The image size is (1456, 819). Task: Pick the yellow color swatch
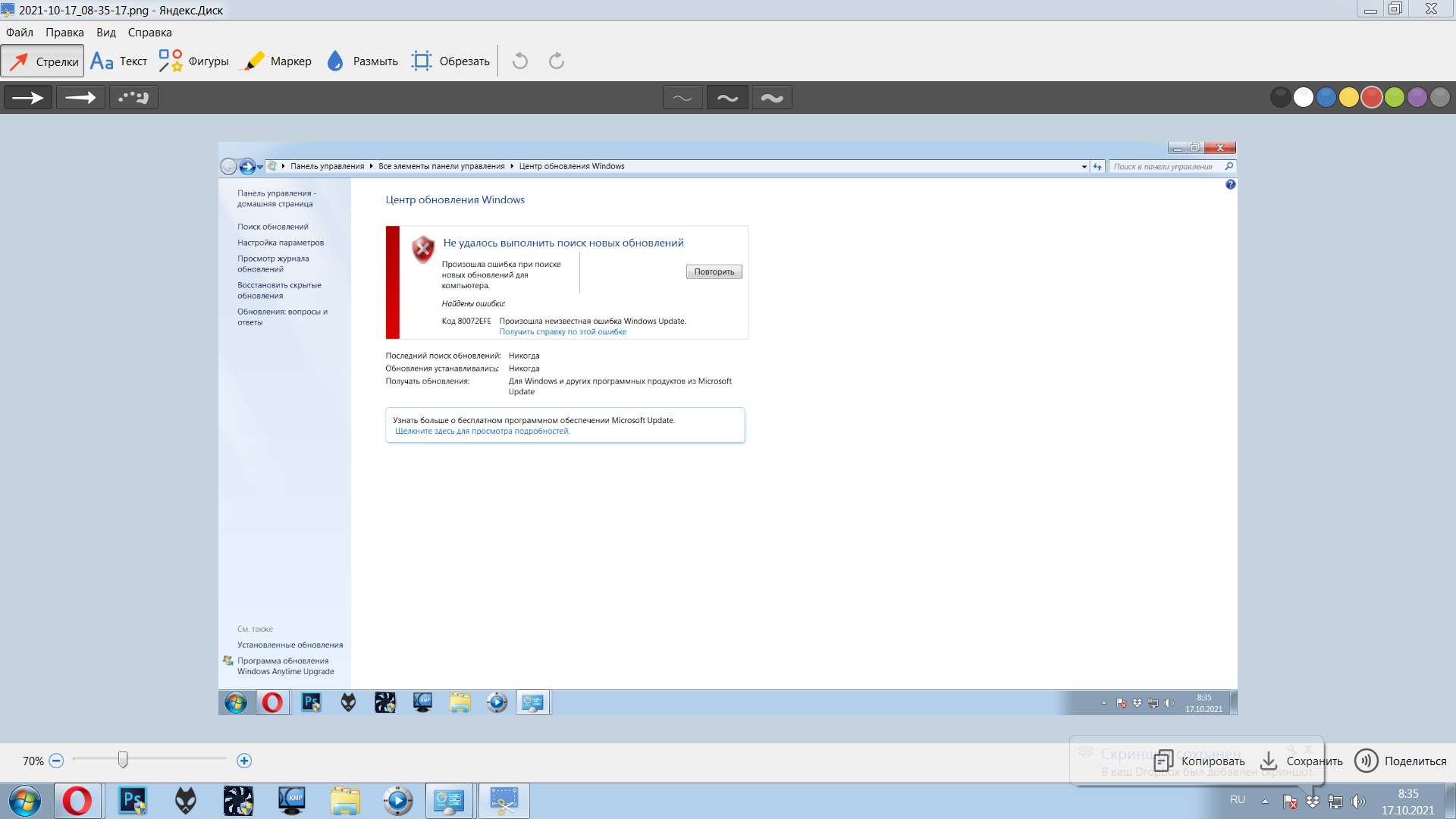[1349, 98]
